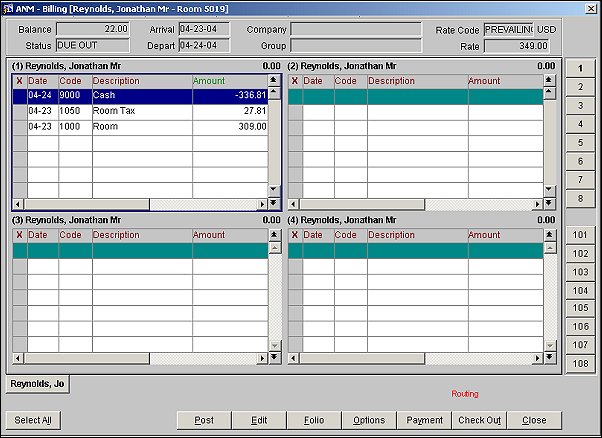The width and height of the screenshot is (602, 438).
Task: Mark the X cell for Room Tax row
Action: pyautogui.click(x=19, y=111)
